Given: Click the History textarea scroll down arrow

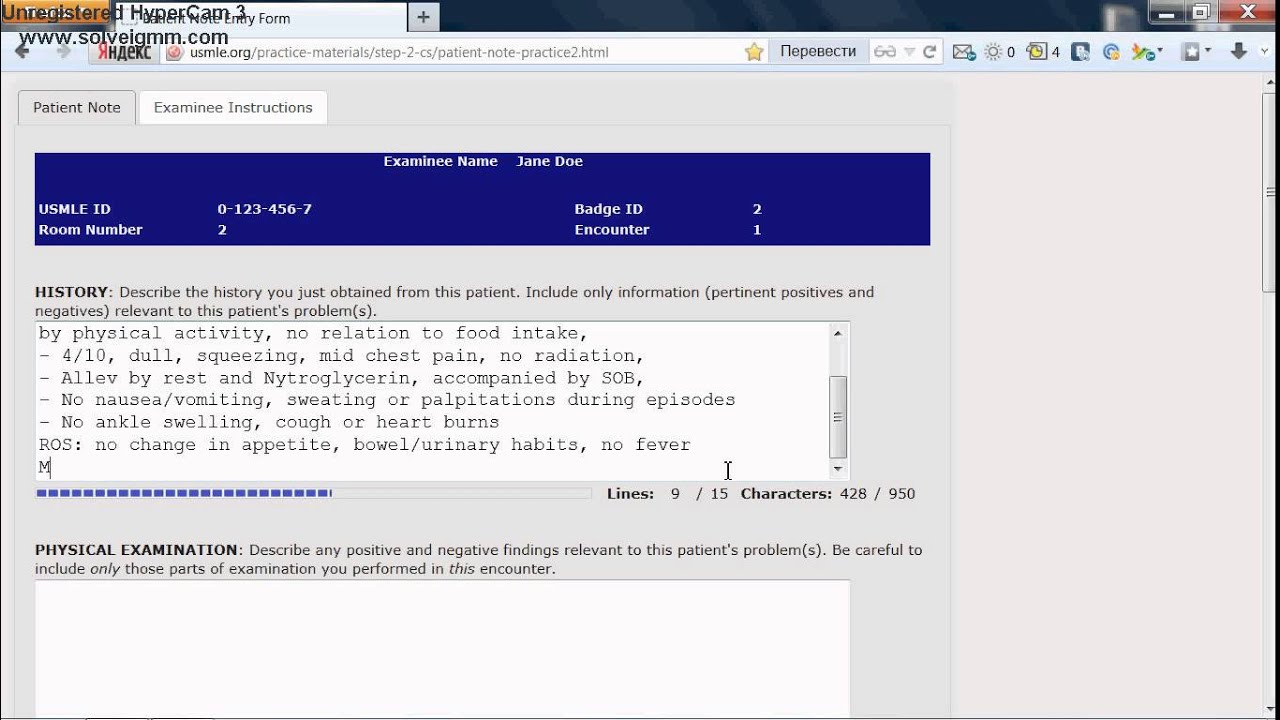Looking at the screenshot, I should pyautogui.click(x=838, y=468).
